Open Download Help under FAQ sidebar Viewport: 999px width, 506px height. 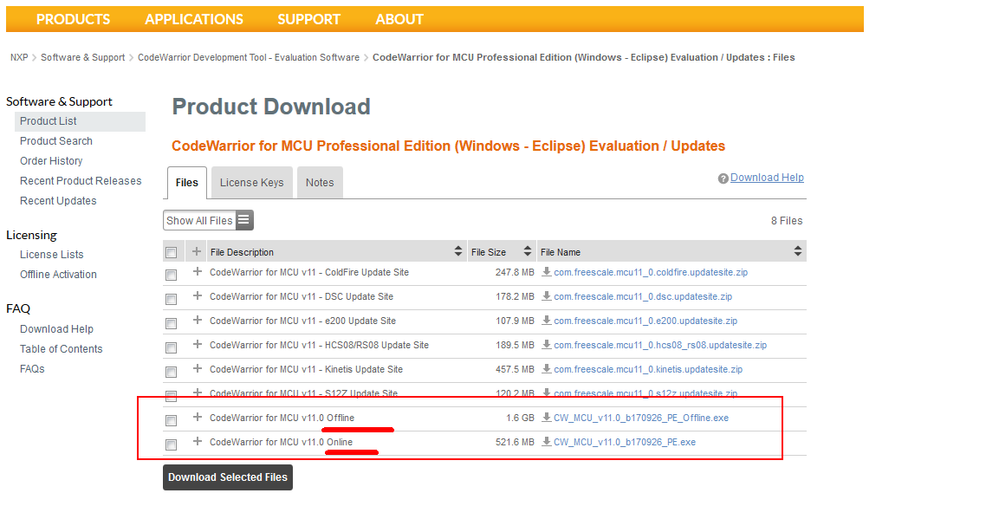pyautogui.click(x=57, y=329)
